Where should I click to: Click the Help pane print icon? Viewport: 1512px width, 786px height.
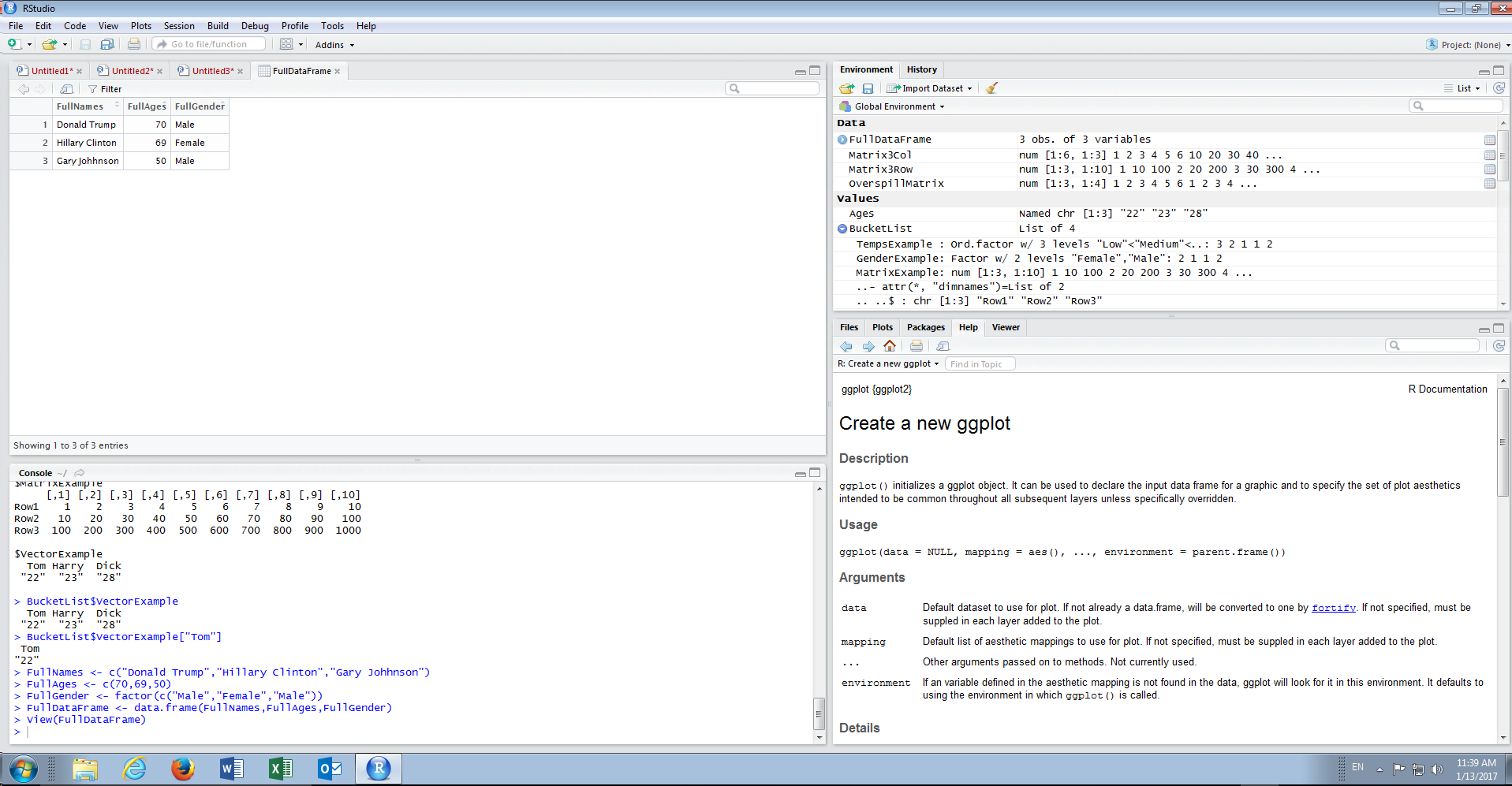pos(916,346)
